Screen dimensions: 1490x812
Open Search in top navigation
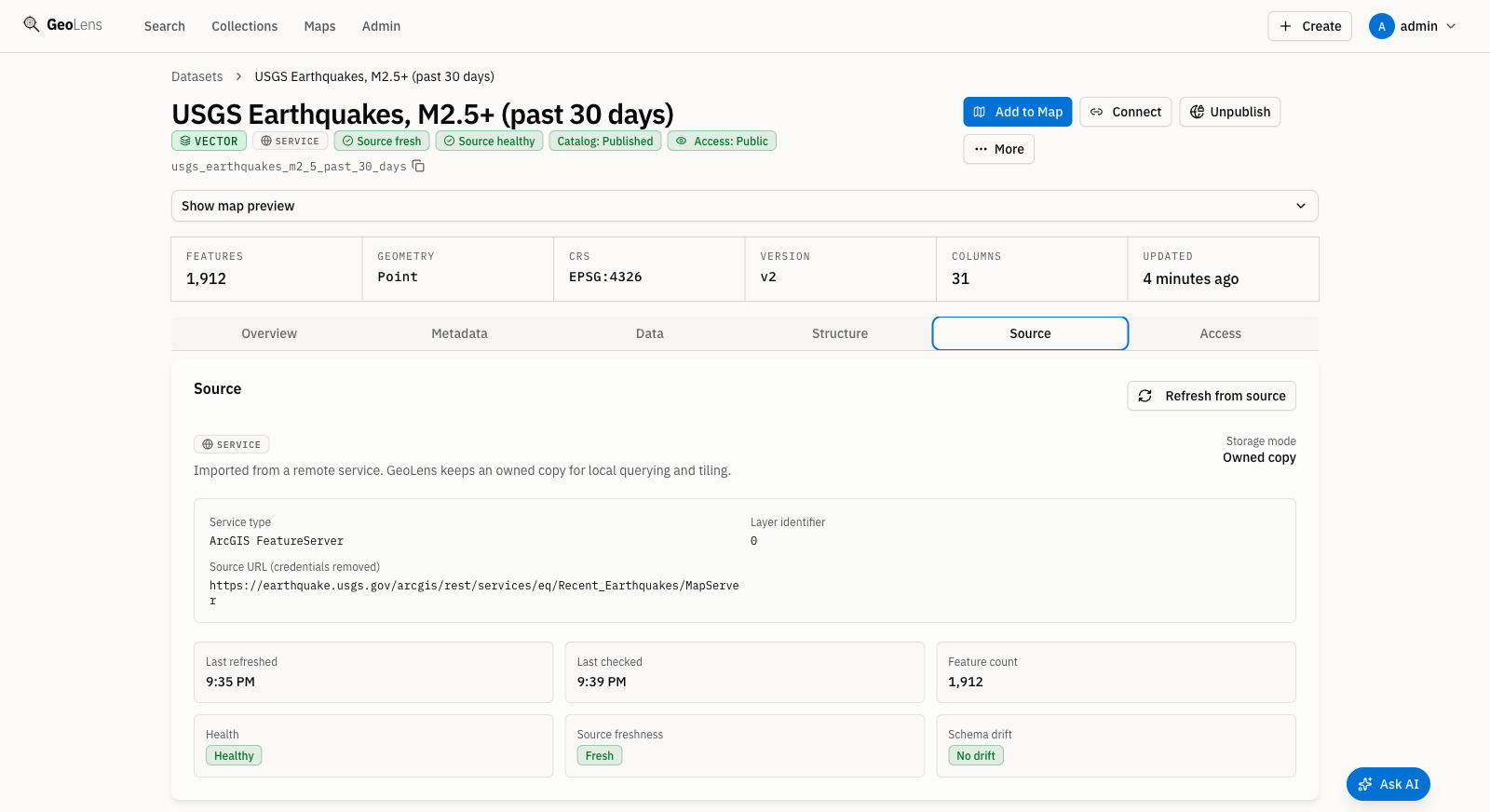coord(165,26)
